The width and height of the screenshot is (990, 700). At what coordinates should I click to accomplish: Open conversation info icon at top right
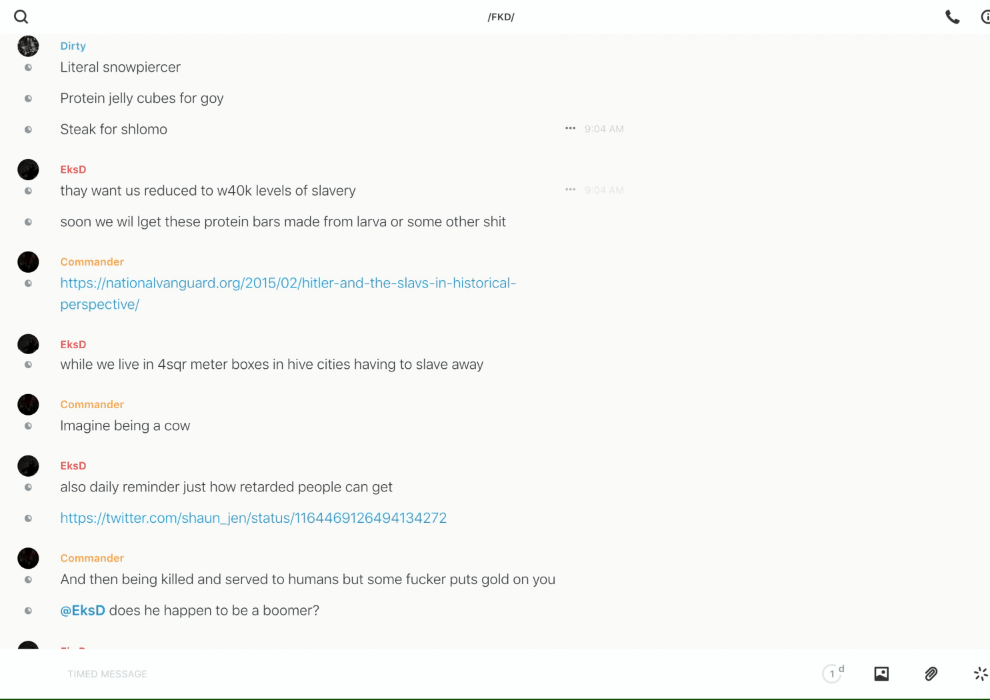click(984, 17)
